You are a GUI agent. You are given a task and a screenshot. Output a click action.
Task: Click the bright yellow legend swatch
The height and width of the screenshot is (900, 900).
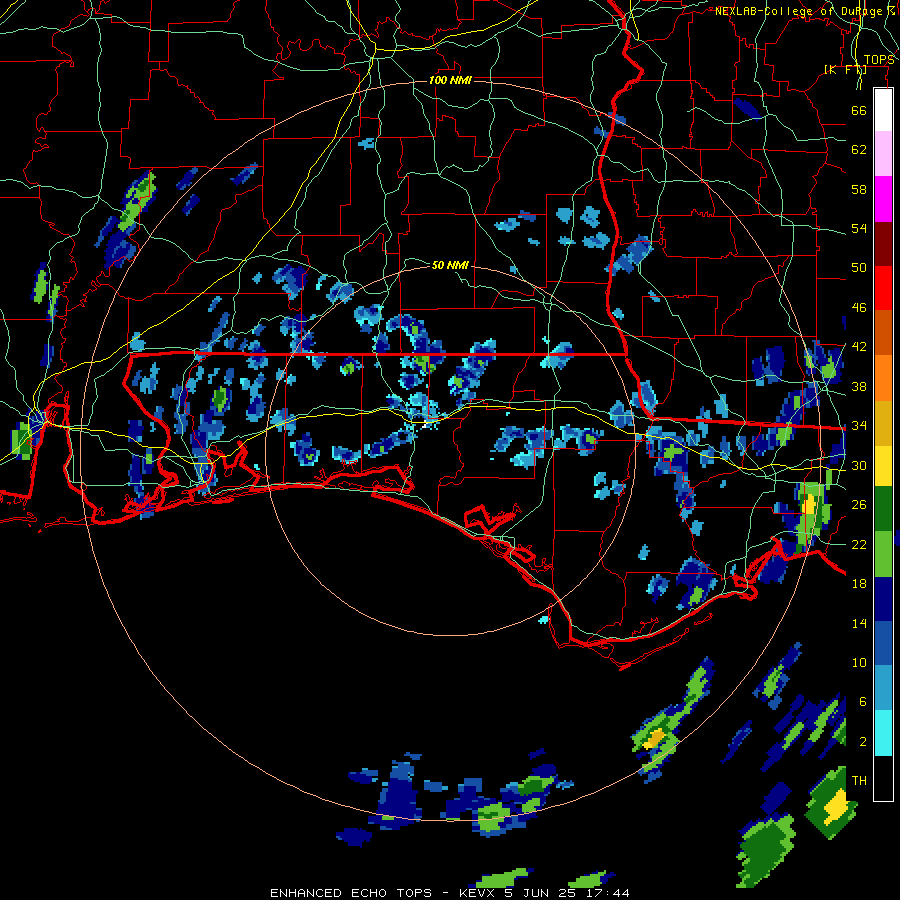point(883,466)
